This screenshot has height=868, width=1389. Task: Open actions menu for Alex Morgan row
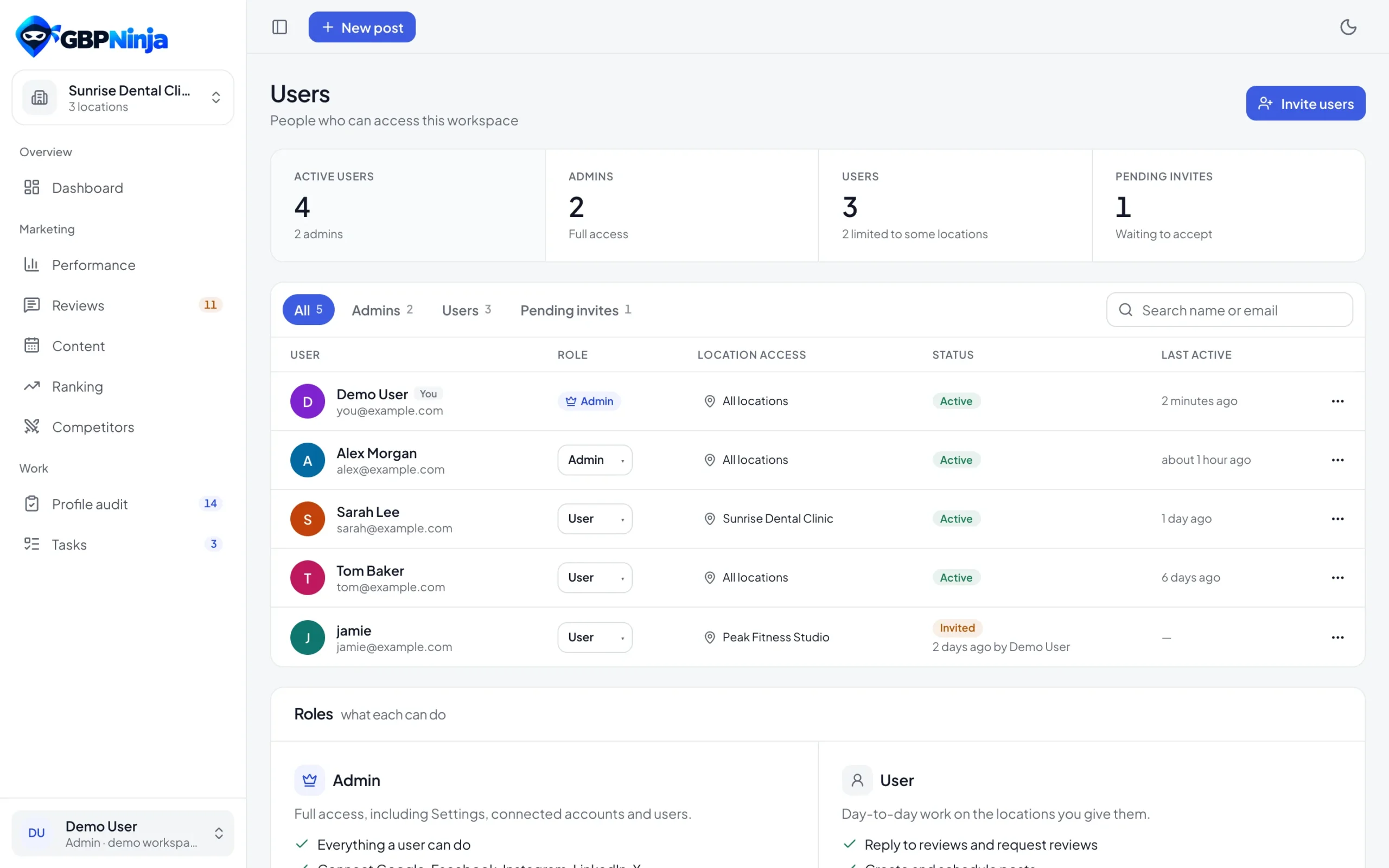pos(1337,460)
